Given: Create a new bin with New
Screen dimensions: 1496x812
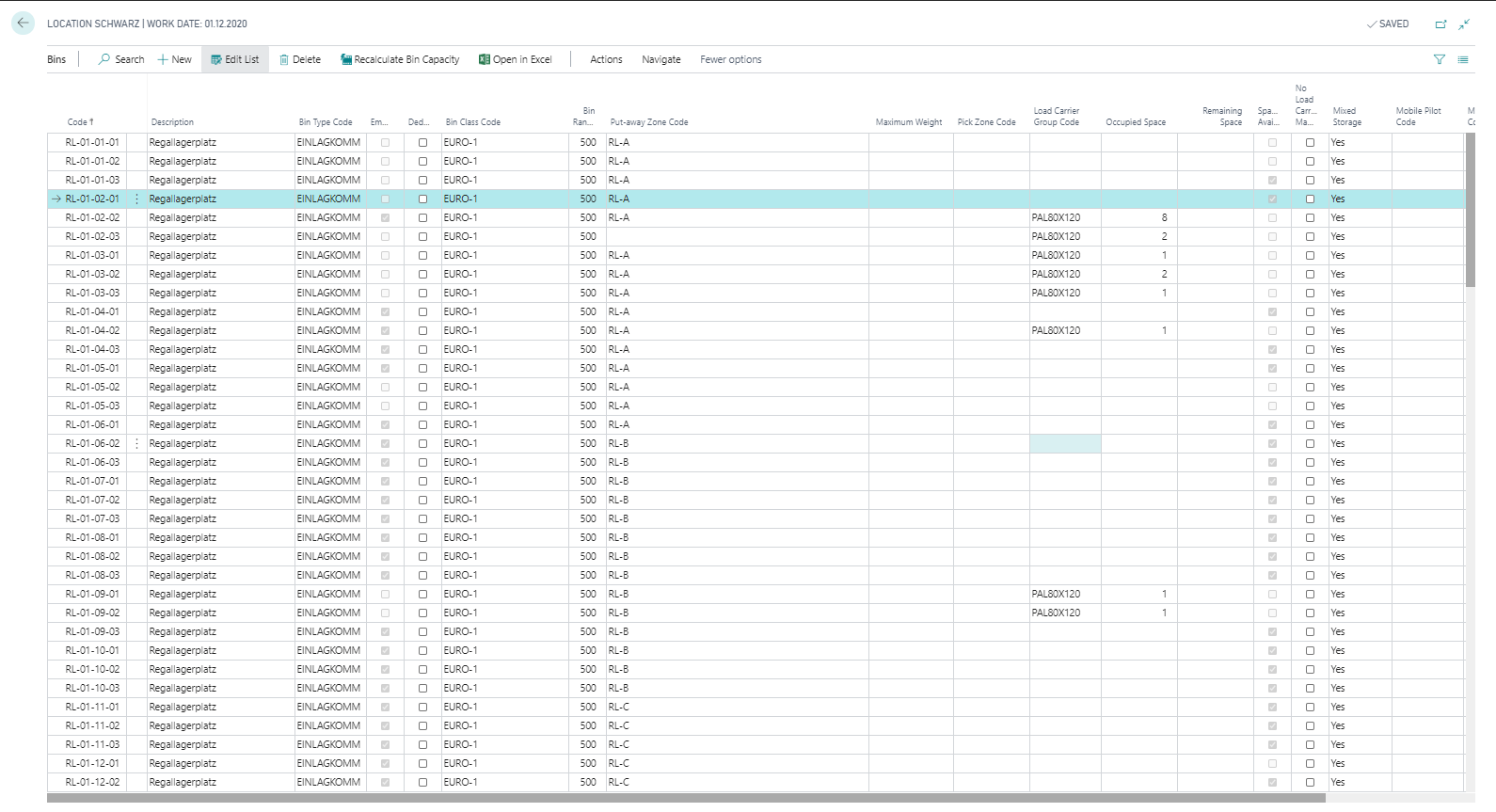Looking at the screenshot, I should pyautogui.click(x=175, y=59).
